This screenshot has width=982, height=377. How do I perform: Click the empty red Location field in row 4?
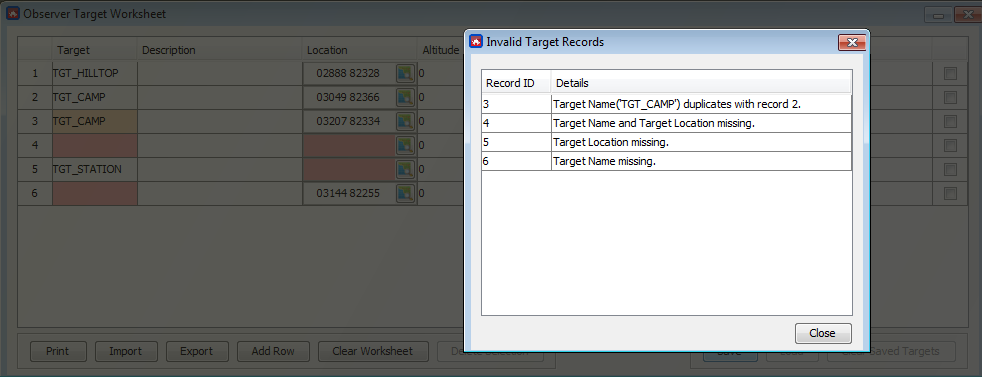point(349,145)
